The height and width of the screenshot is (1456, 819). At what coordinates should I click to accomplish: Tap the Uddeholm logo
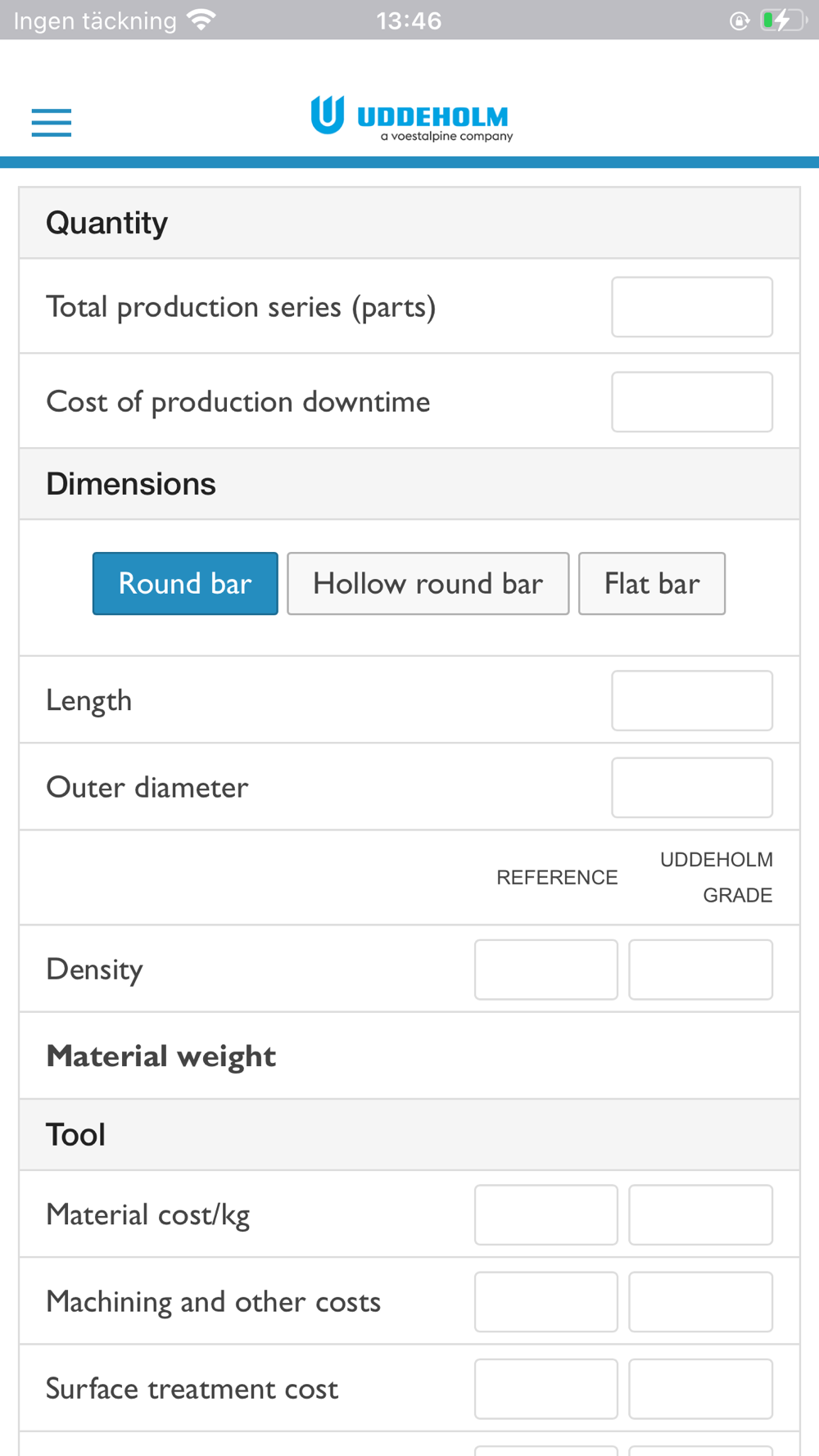point(411,119)
